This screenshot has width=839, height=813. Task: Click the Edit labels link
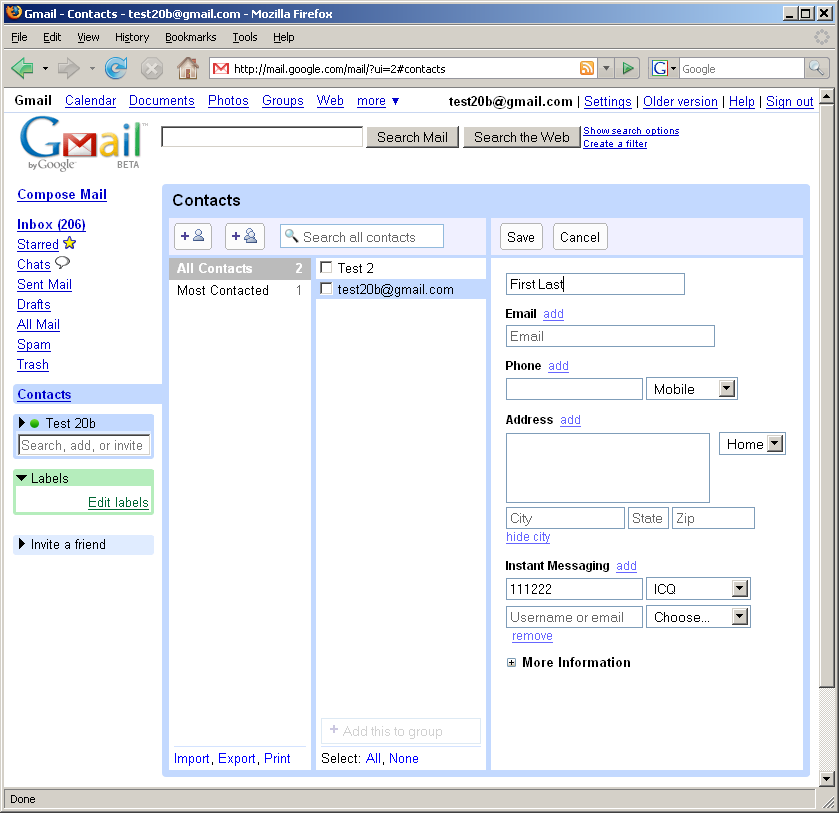click(118, 503)
